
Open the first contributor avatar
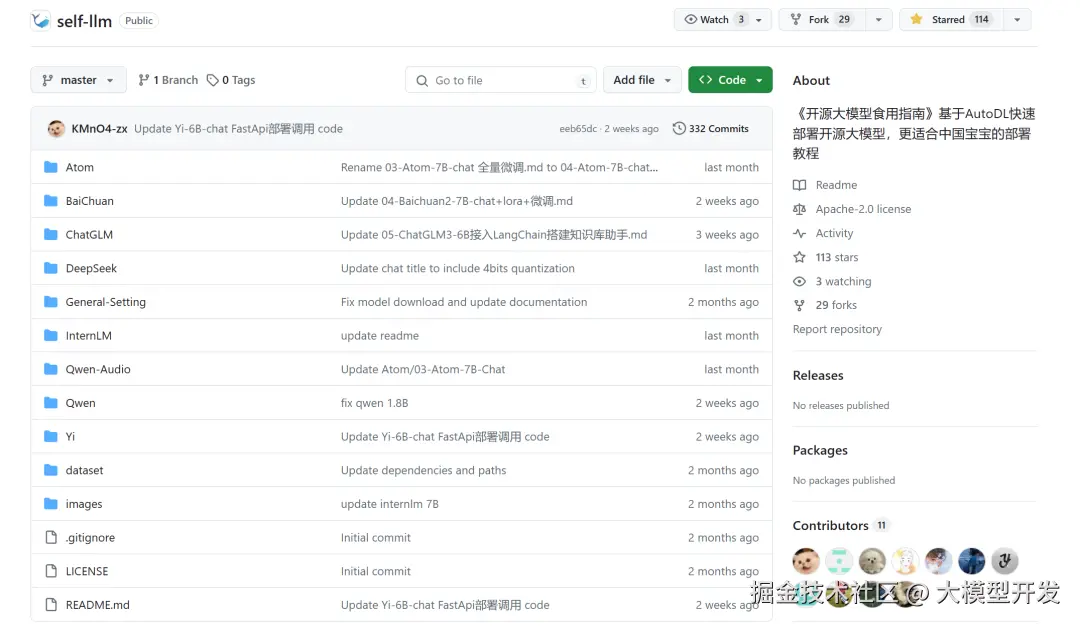[x=806, y=561]
